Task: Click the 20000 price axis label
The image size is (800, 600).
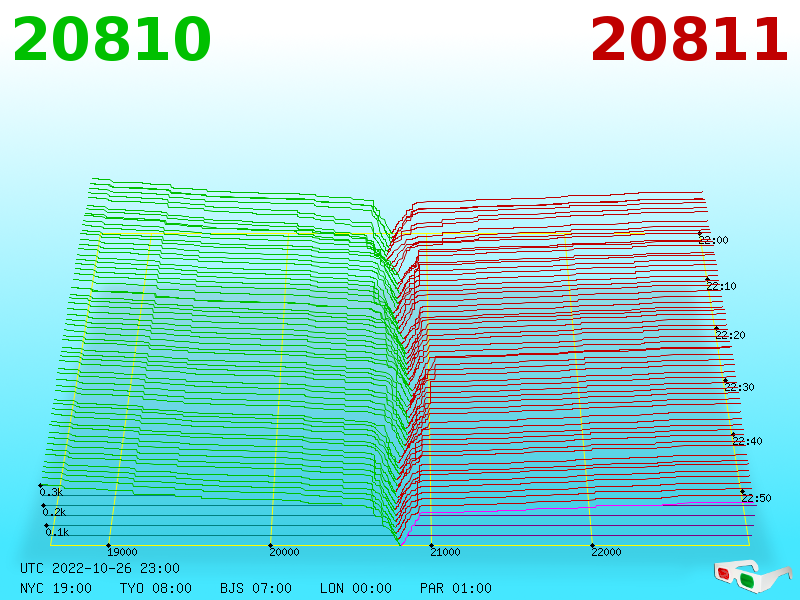Action: pos(284,552)
